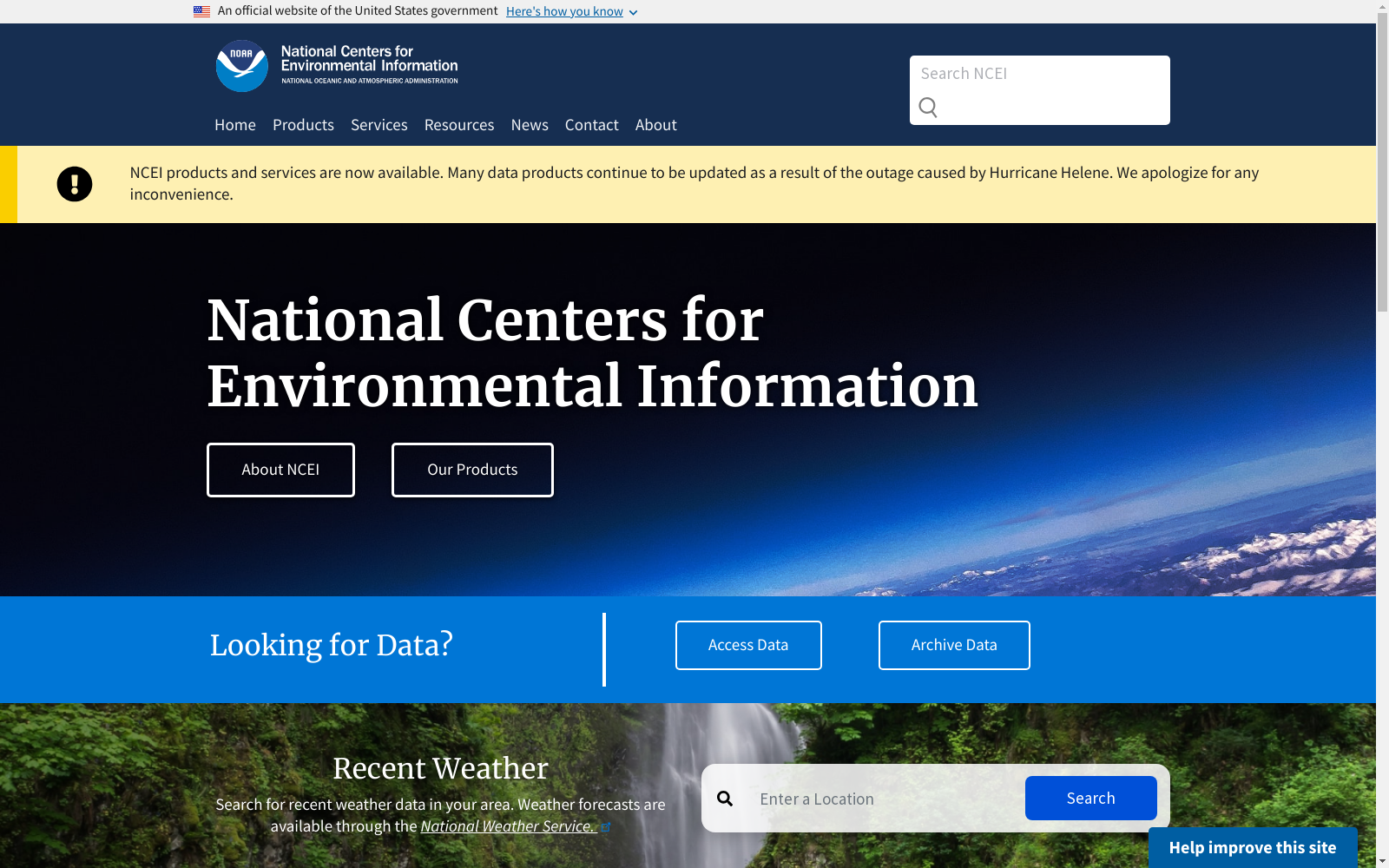Open the Products menu
The height and width of the screenshot is (868, 1389).
[303, 125]
